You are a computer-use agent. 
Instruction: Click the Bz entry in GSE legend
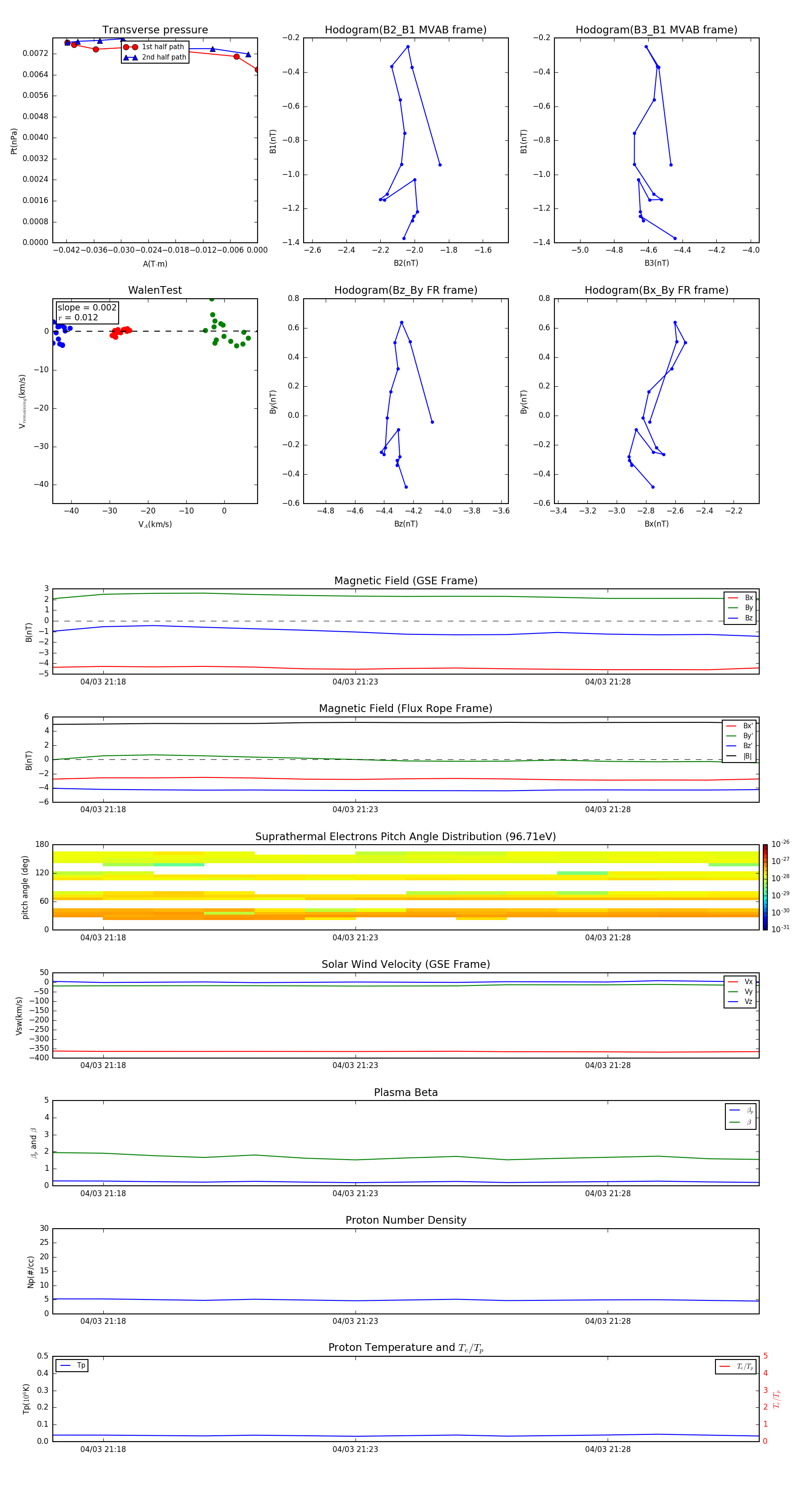click(x=741, y=618)
